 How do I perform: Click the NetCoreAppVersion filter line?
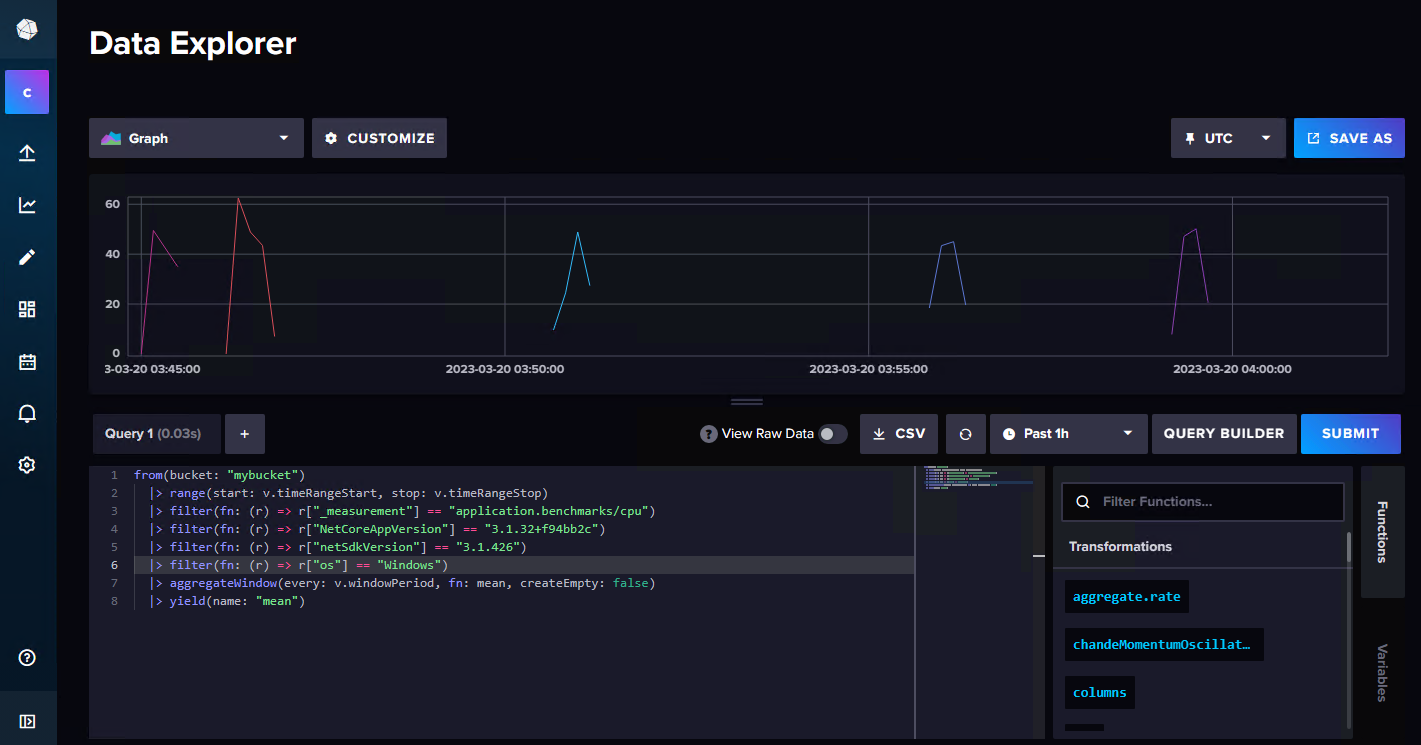point(378,529)
